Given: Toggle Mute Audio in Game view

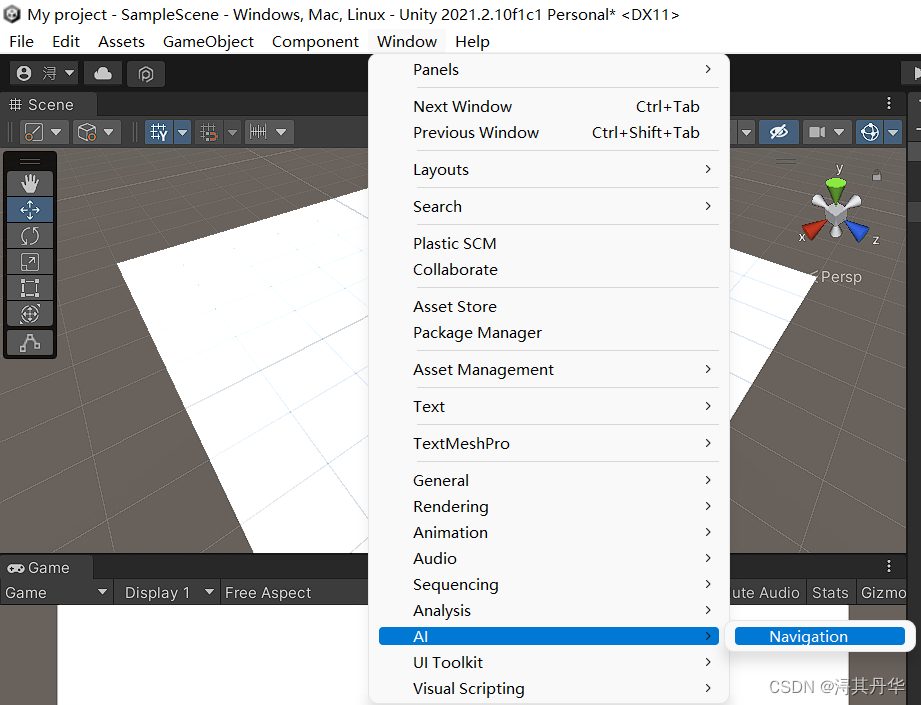Looking at the screenshot, I should click(765, 592).
